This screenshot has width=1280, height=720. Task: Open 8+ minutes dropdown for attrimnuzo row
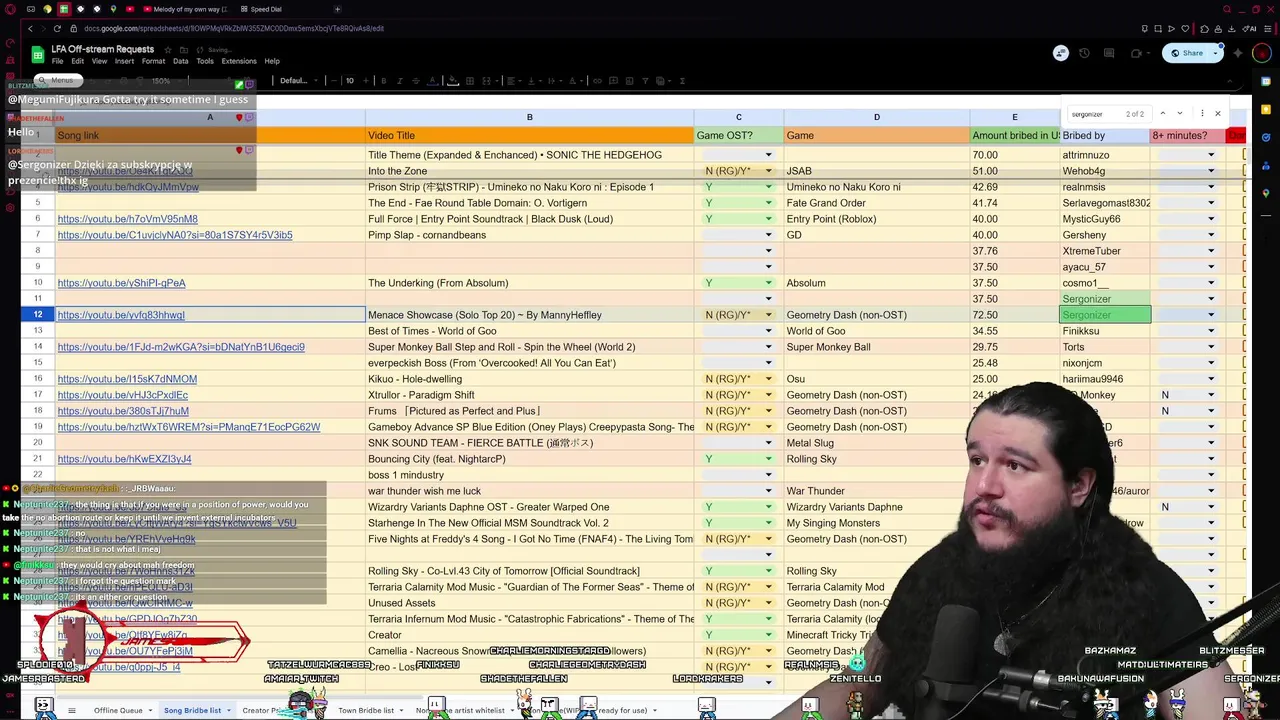point(1211,155)
